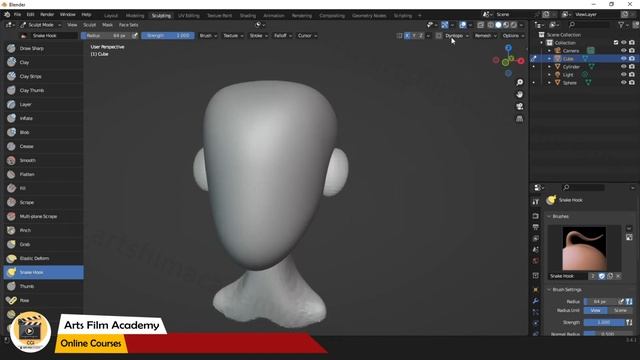Open the Cursor dropdown in header
This screenshot has height=360, width=640.
[x=307, y=36]
